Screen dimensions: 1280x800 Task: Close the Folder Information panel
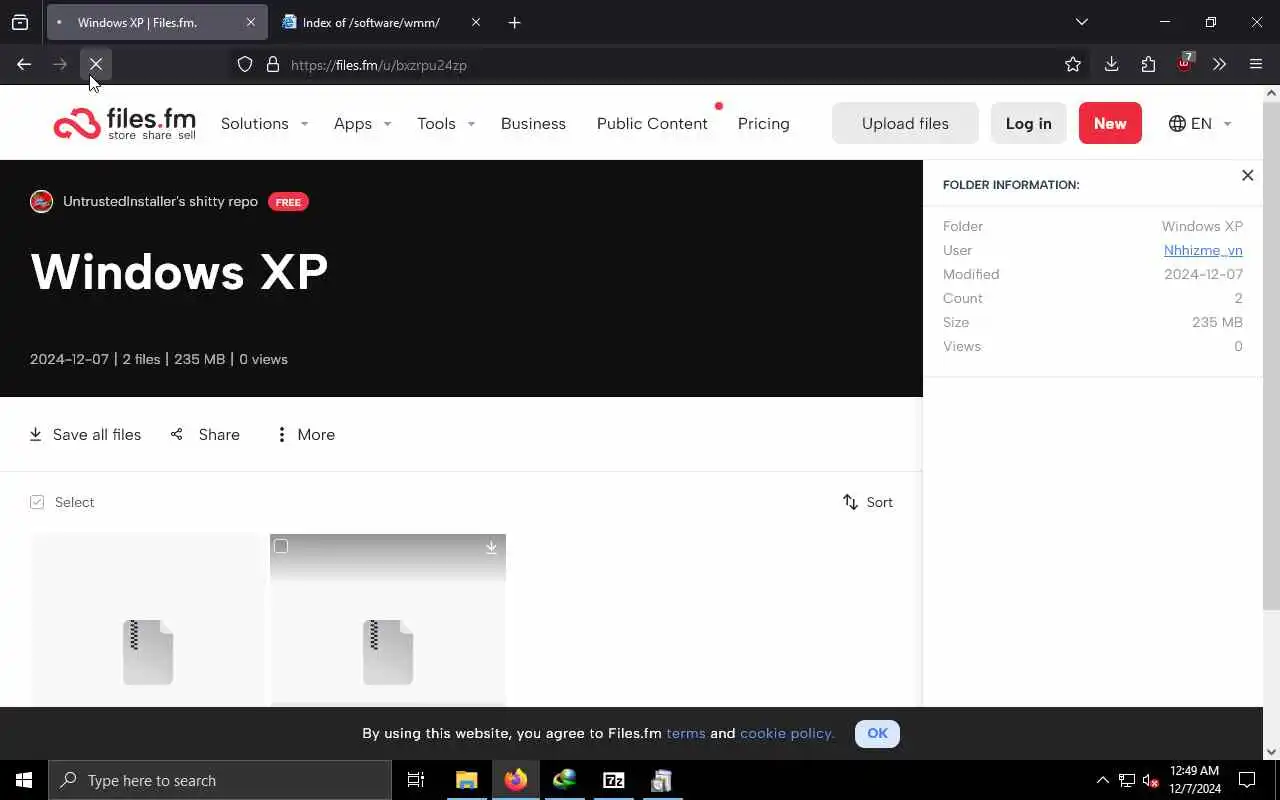(1247, 175)
